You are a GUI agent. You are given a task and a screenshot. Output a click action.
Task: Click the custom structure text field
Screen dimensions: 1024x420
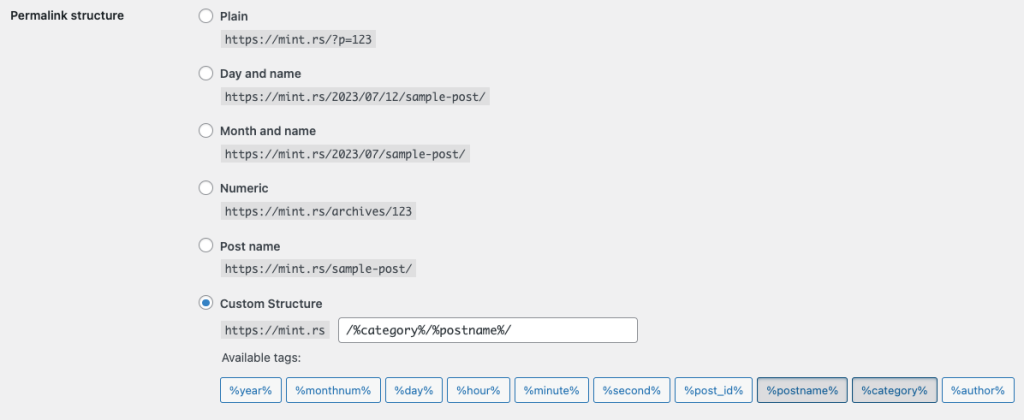[488, 331]
